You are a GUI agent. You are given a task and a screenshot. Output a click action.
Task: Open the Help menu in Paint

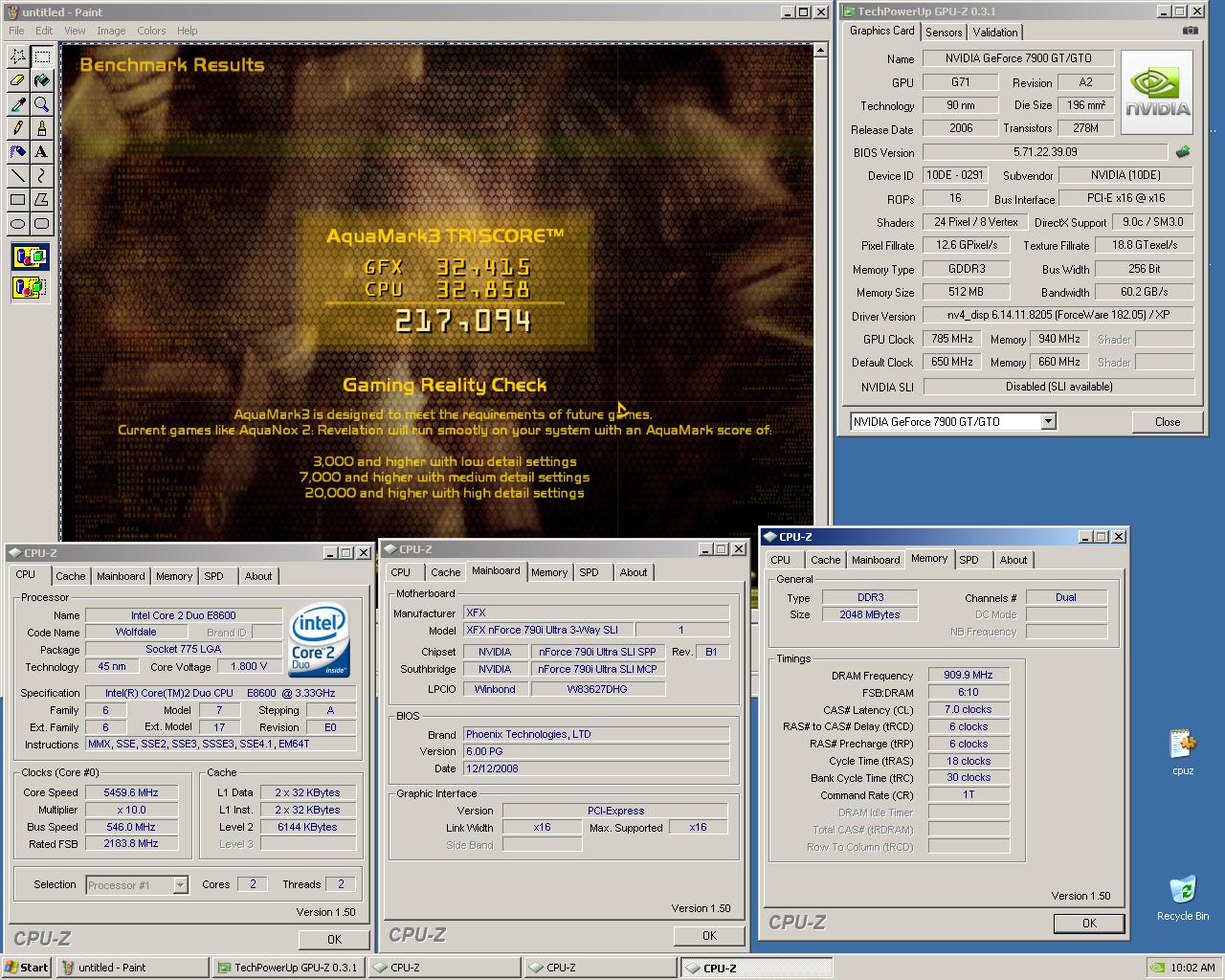point(188,31)
